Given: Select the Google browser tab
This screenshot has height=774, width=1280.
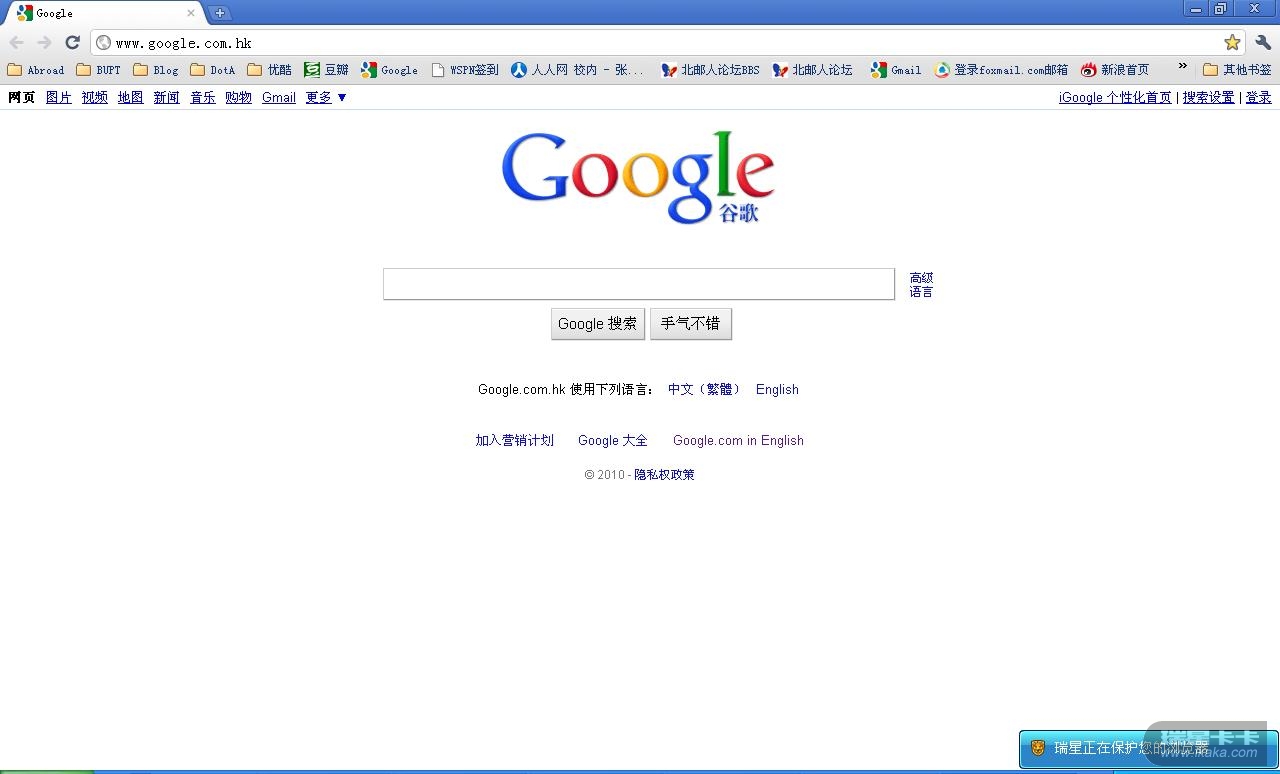Looking at the screenshot, I should (105, 13).
